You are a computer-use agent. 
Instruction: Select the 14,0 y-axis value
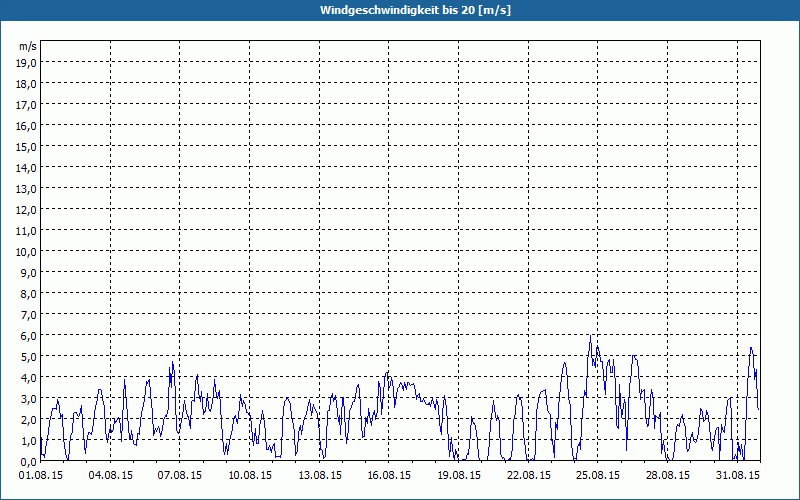pos(28,167)
